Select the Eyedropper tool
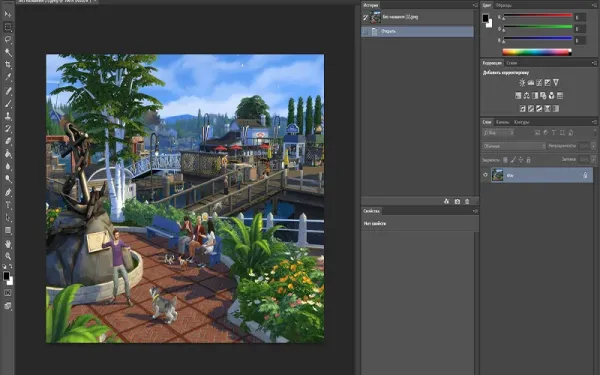Image resolution: width=600 pixels, height=375 pixels. [x=8, y=77]
